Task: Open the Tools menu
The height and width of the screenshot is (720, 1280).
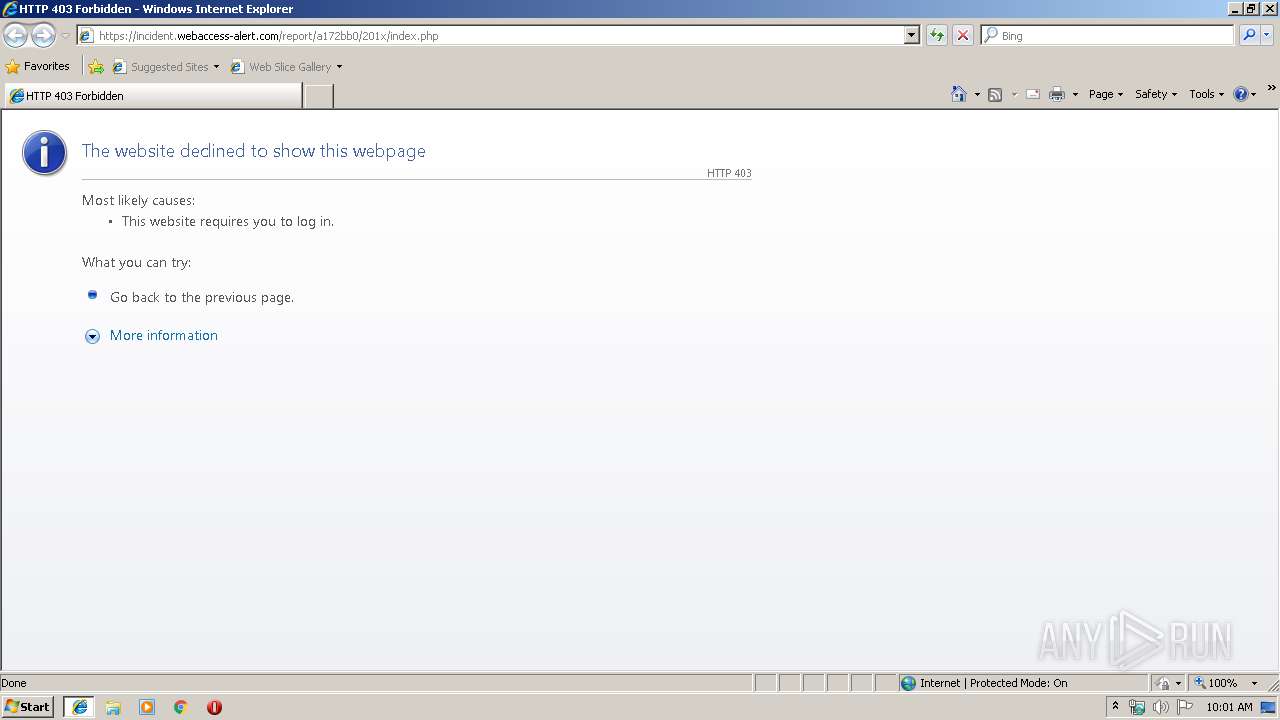Action: coord(1207,94)
